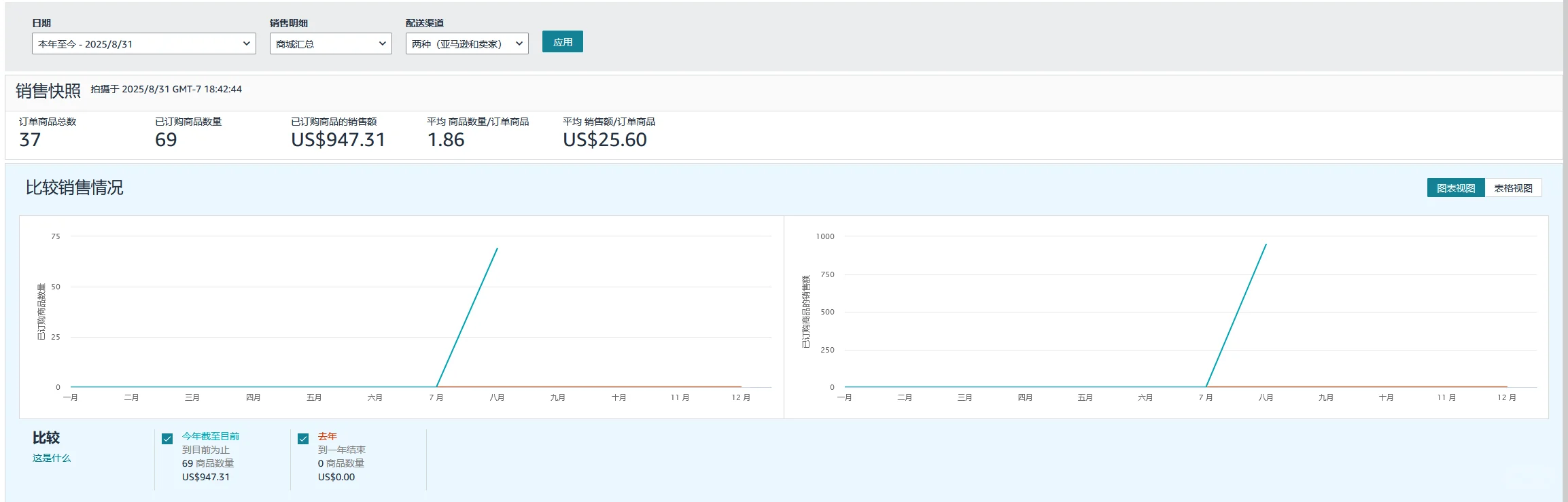Click the 订单商品总数 value 37
Image resolution: width=1568 pixels, height=502 pixels.
(x=30, y=140)
